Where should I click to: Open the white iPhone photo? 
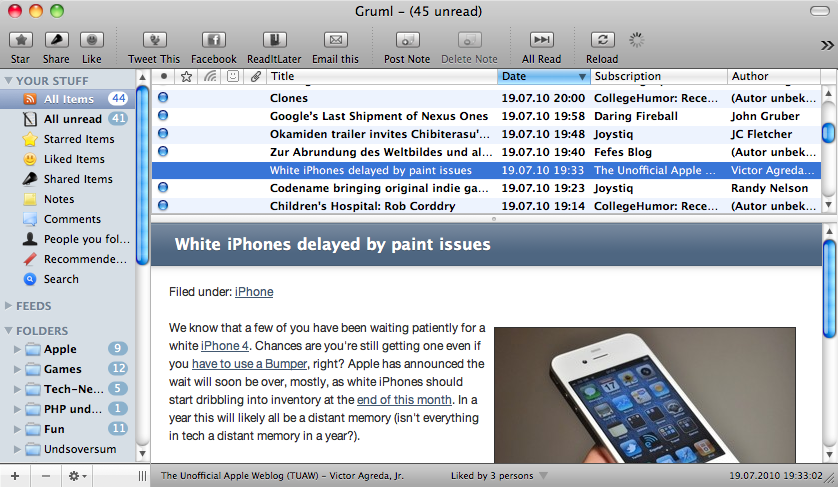[x=645, y=395]
